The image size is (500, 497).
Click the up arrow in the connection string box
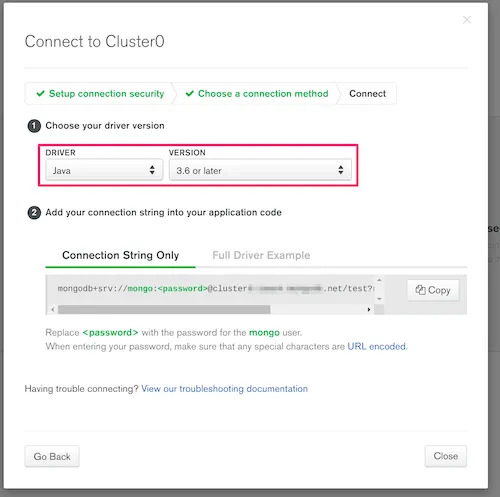click(x=379, y=280)
